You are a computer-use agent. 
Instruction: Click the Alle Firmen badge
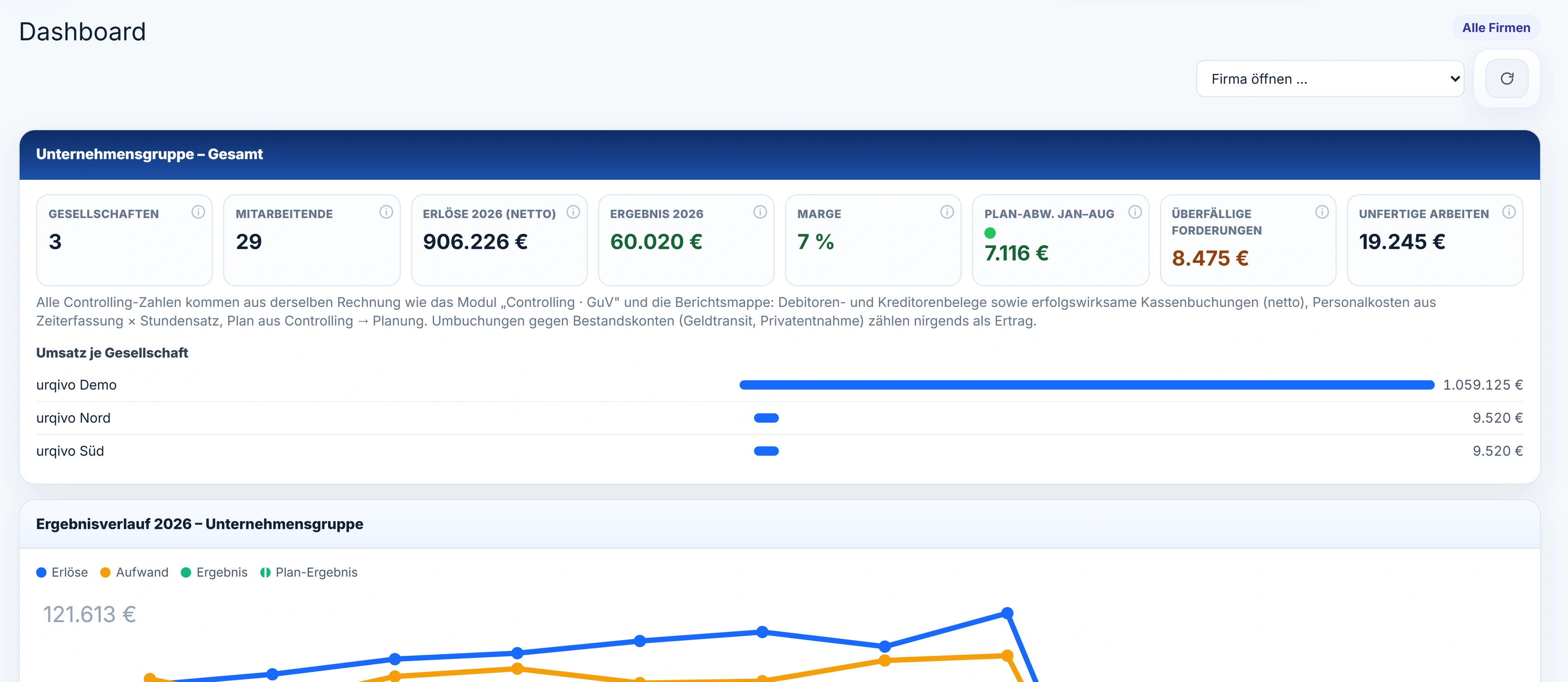coord(1496,28)
